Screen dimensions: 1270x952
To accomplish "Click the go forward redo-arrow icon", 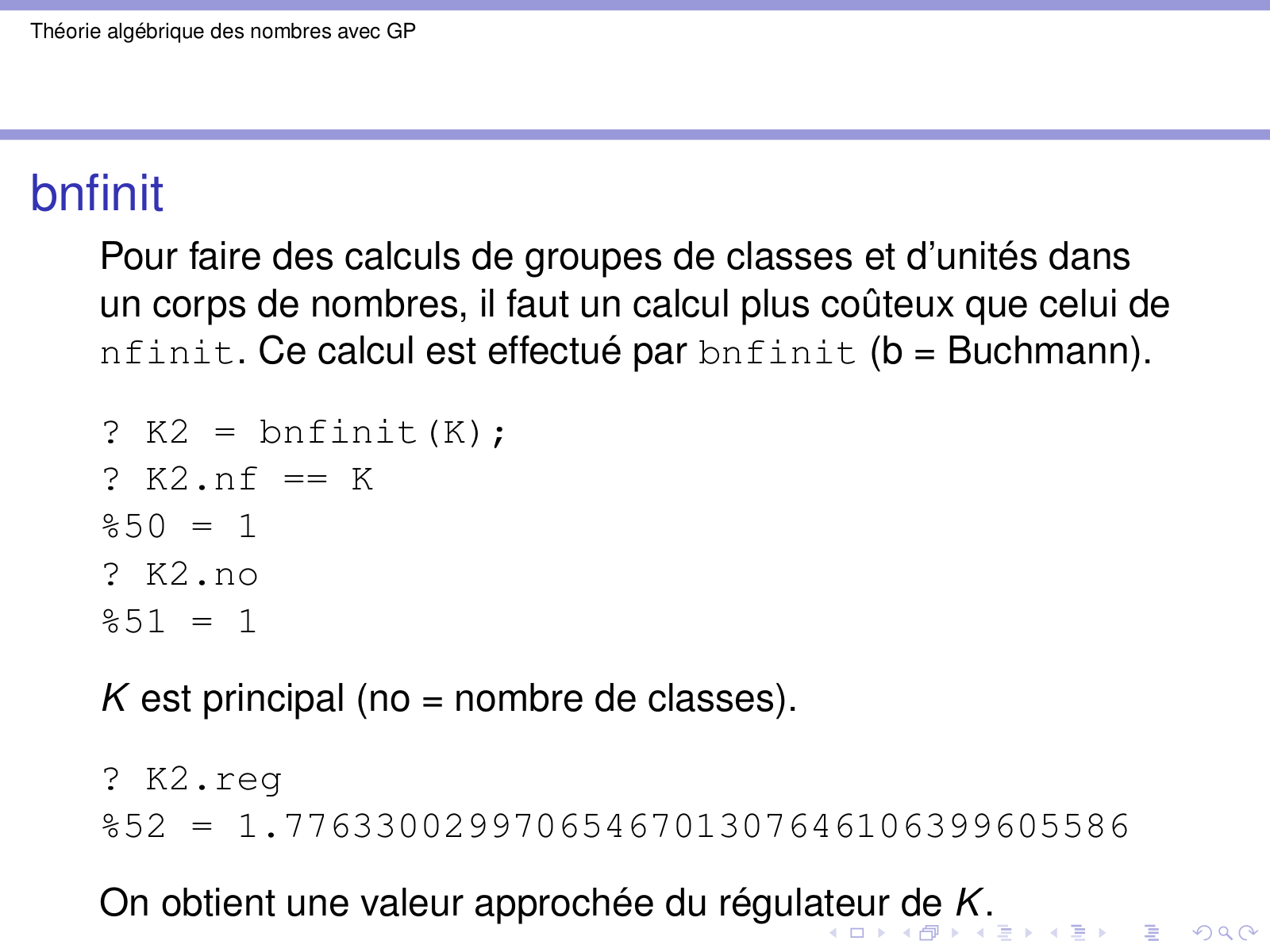I will pos(1248,933).
